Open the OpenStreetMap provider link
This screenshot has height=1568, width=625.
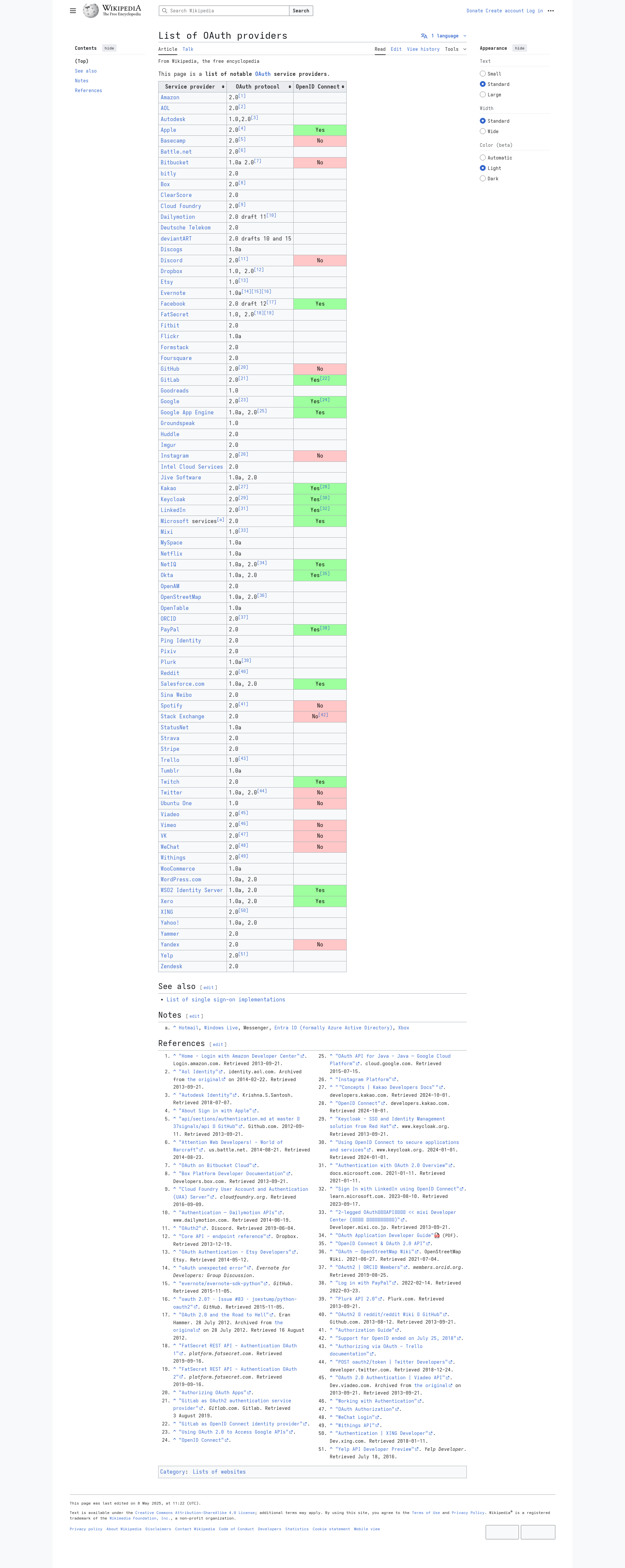click(181, 597)
